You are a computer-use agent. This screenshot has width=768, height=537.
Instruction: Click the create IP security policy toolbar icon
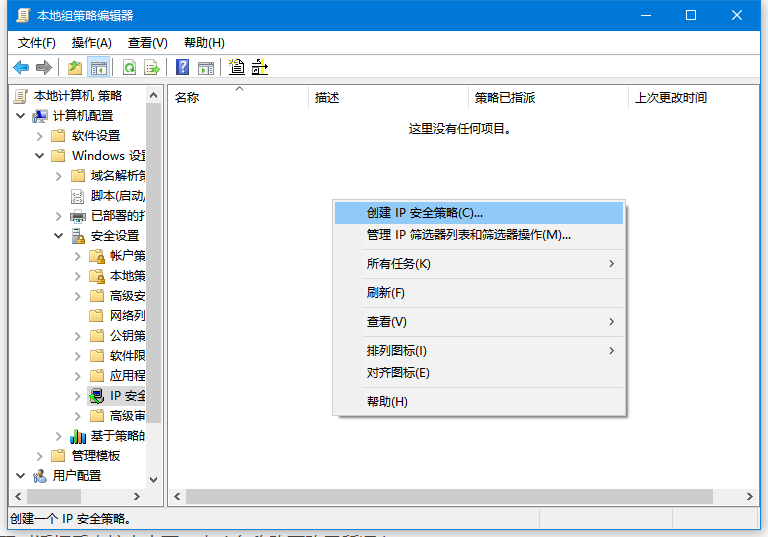coord(237,67)
